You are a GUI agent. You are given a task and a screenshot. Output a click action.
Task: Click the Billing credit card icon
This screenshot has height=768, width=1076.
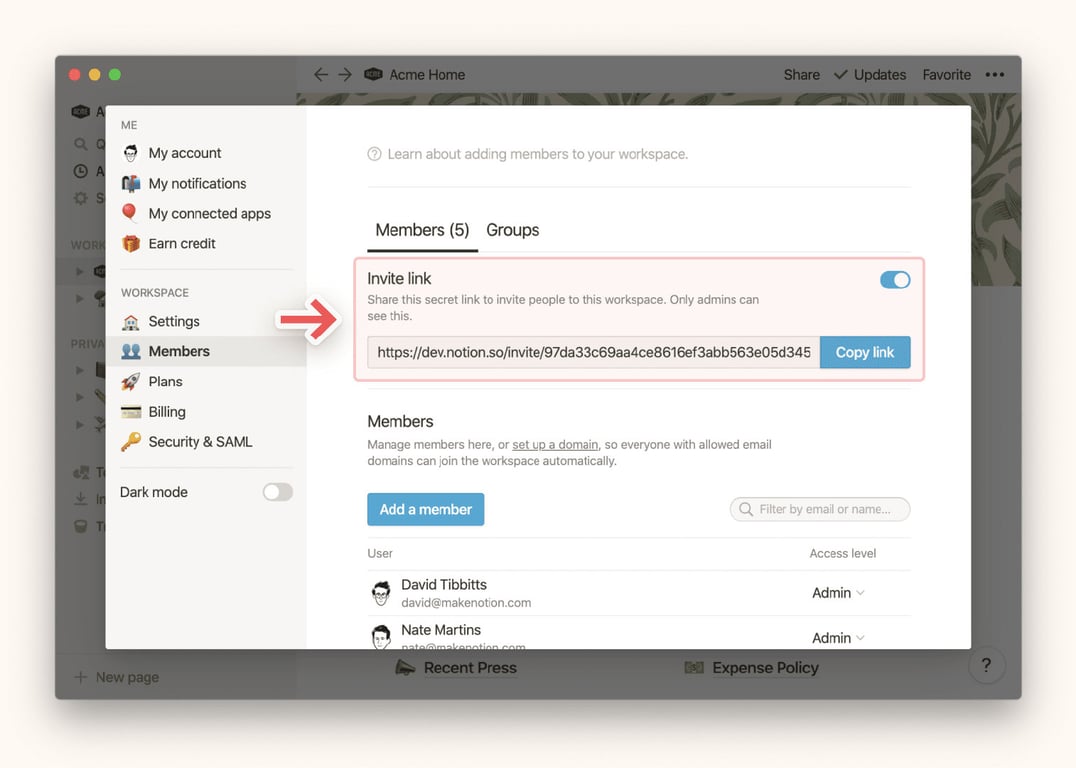[130, 412]
